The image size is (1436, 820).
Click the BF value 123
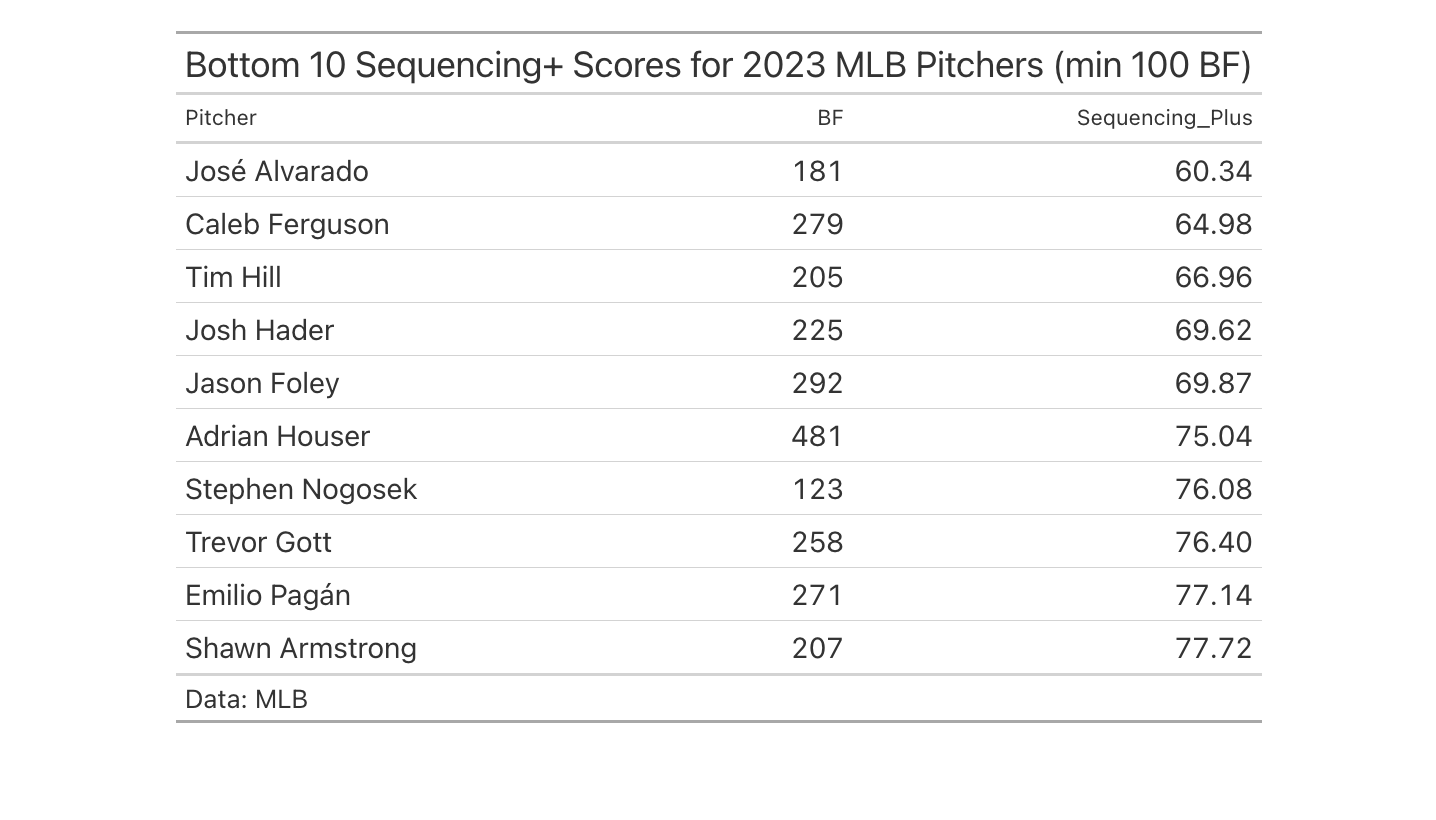(817, 489)
